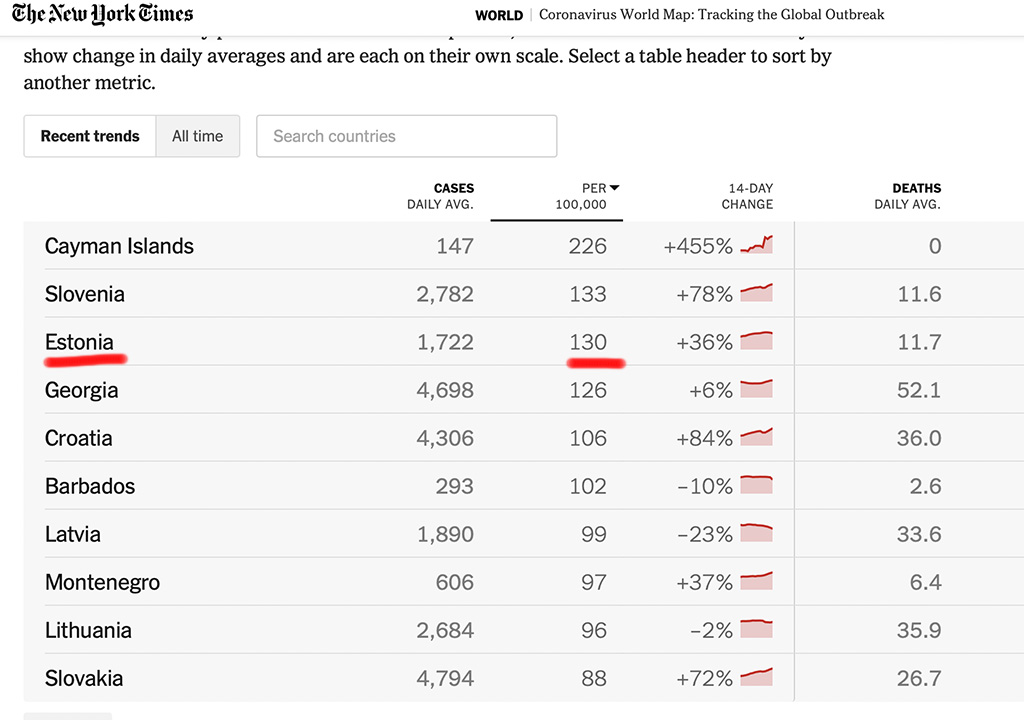Sort table by Cases daily average
The image size is (1024, 720).
440,196
